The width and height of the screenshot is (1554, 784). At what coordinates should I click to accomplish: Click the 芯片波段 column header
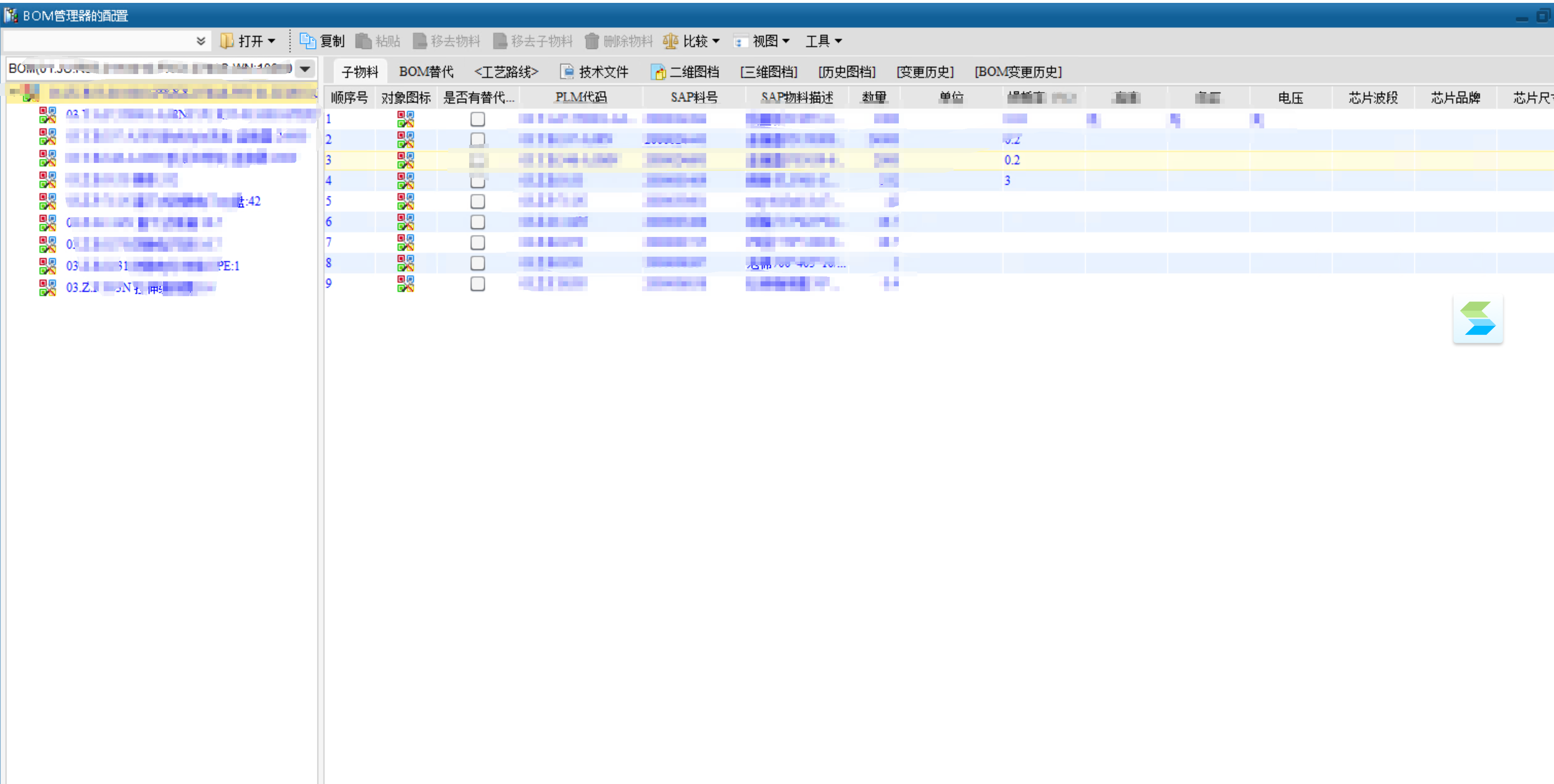click(1373, 98)
